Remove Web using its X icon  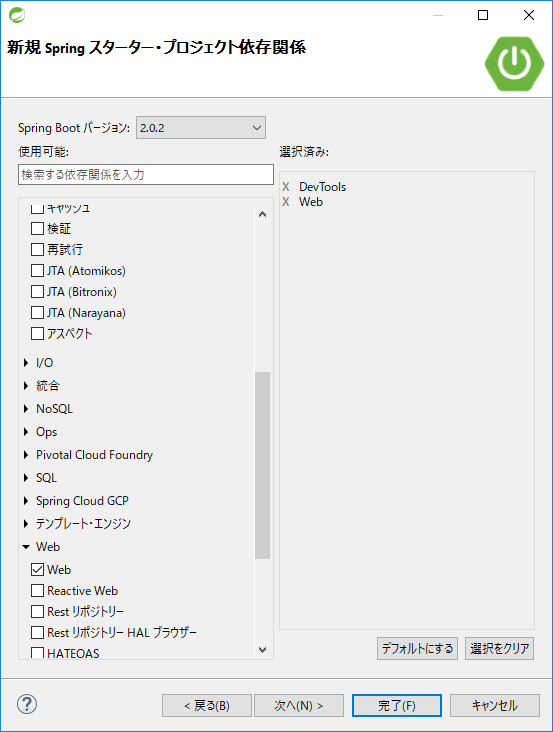coord(286,202)
